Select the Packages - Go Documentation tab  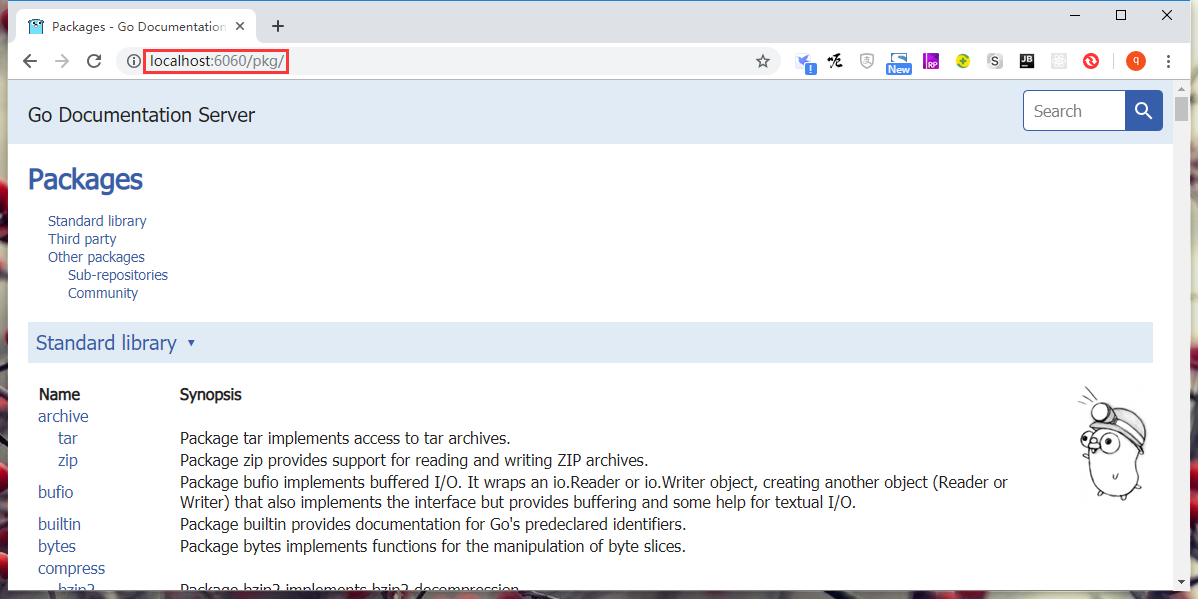pos(134,27)
